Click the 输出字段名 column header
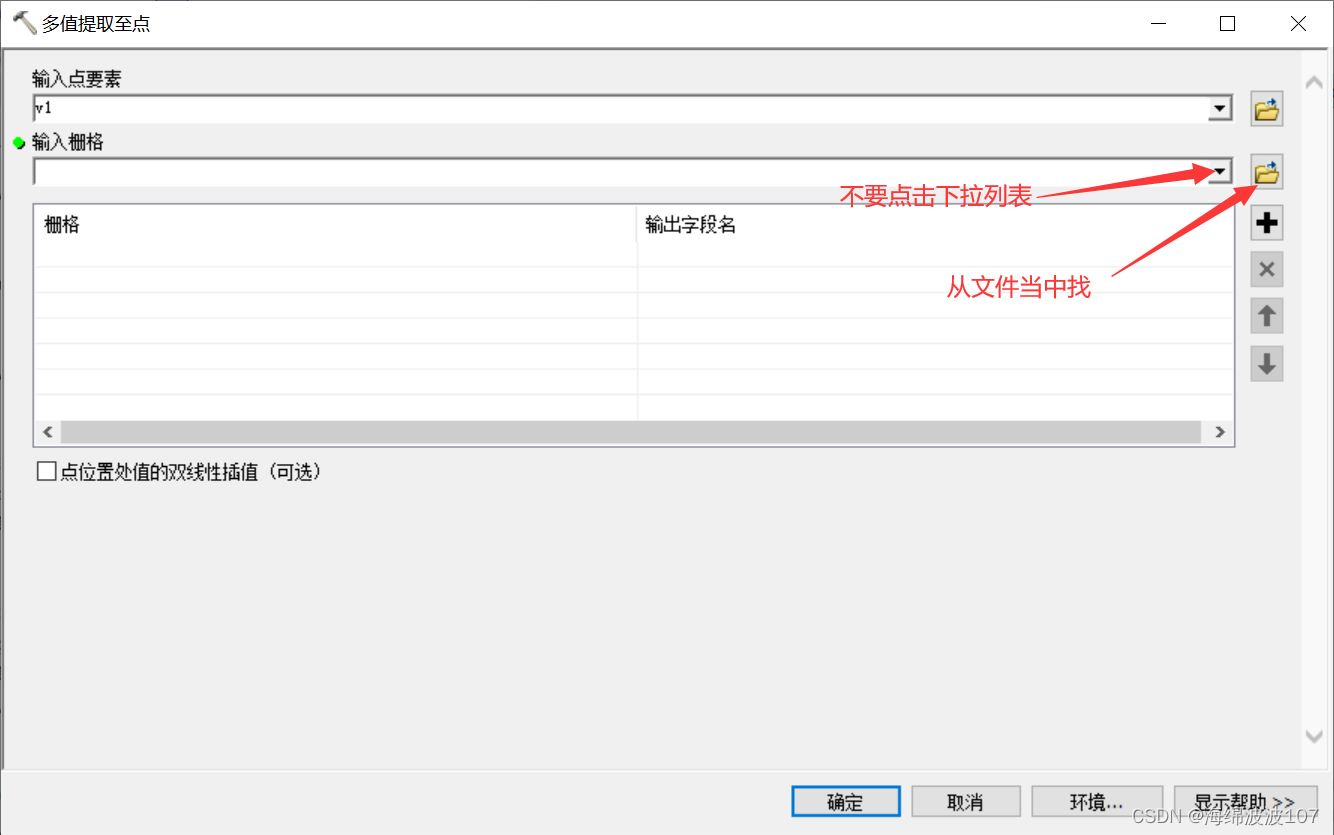Screen dimensions: 1334x835 934,225
